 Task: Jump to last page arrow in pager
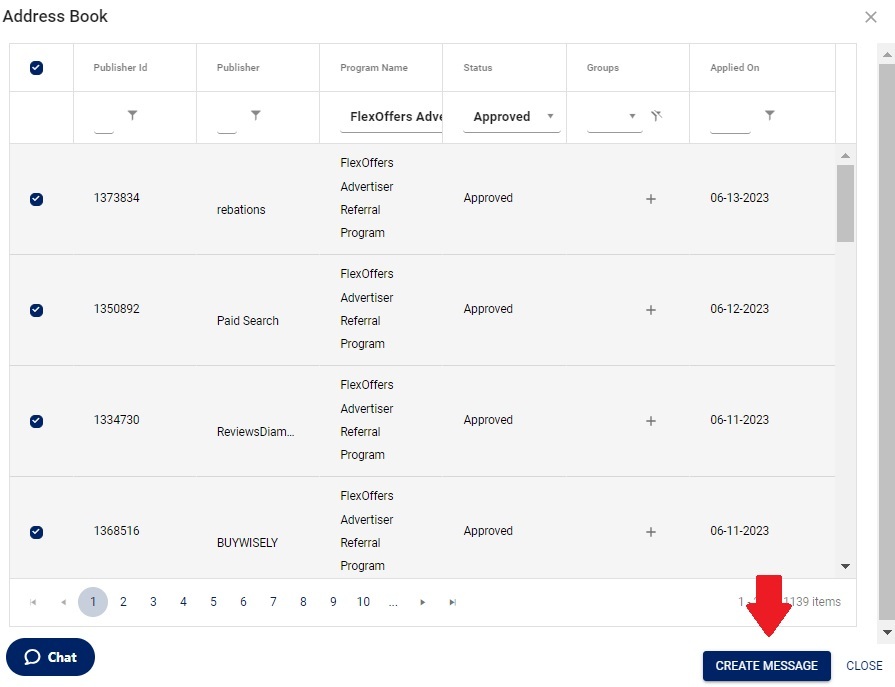453,602
